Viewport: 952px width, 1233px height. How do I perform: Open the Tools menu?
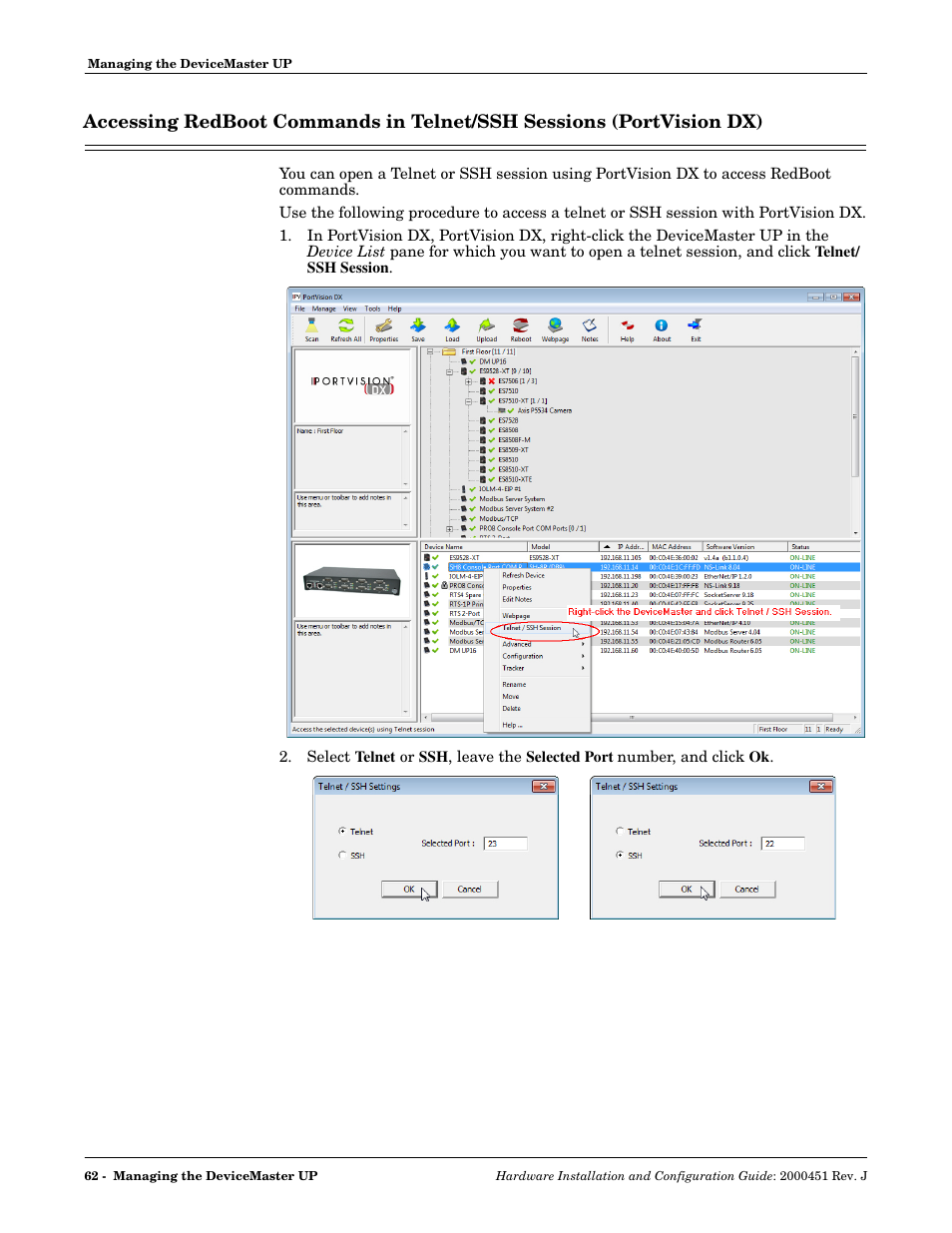pyautogui.click(x=372, y=309)
